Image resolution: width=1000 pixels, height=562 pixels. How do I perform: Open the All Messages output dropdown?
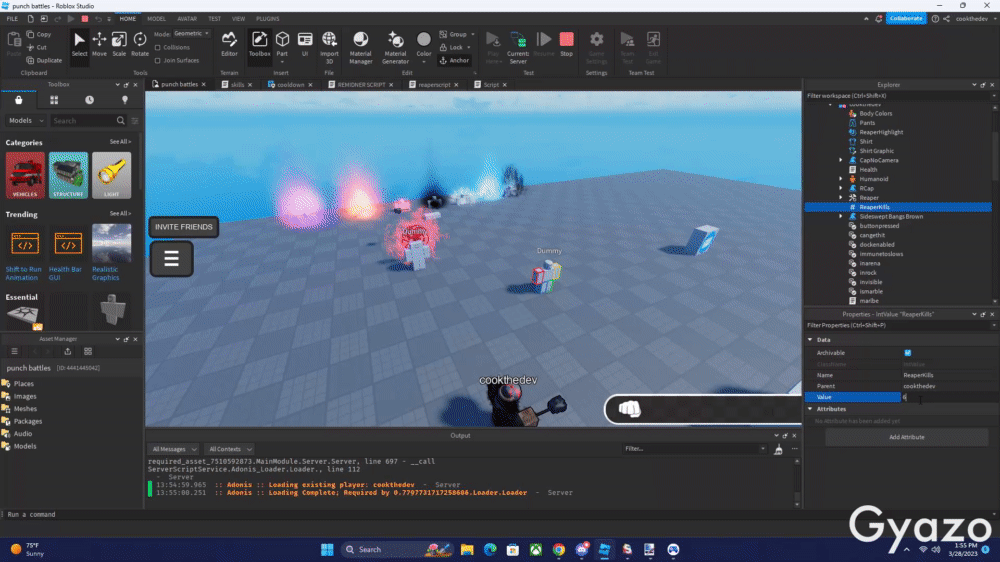173,449
